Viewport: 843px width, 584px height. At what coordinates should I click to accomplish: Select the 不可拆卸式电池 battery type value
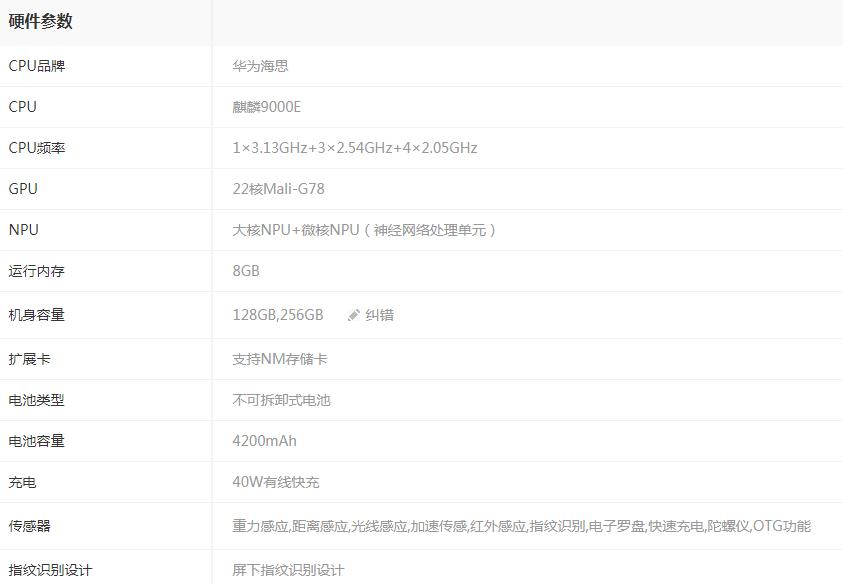[282, 400]
